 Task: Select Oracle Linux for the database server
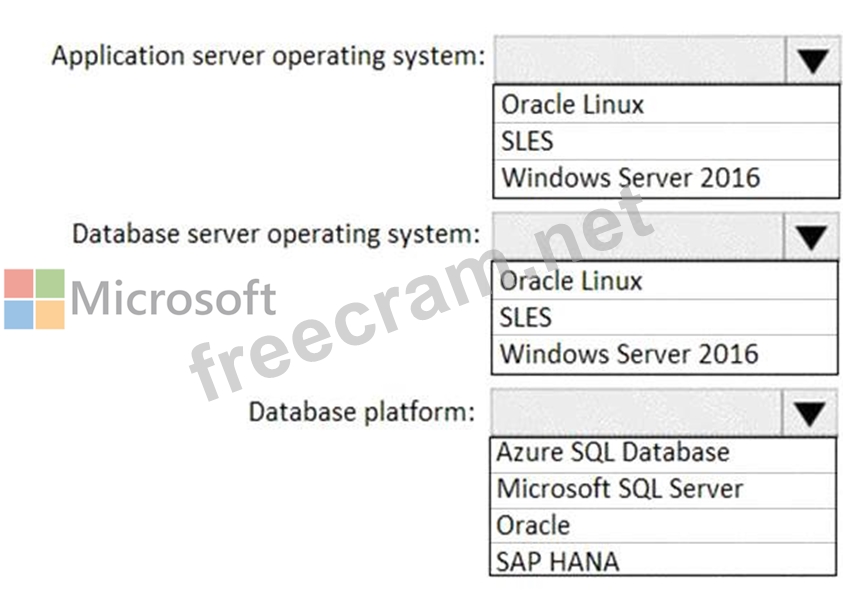tap(664, 281)
